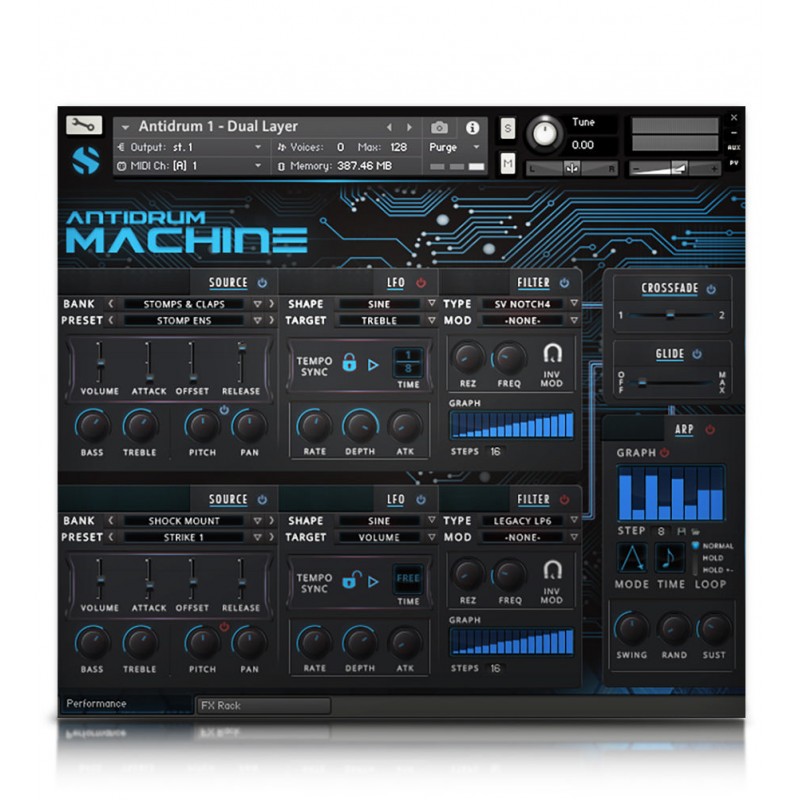
Task: Click the wrench settings icon
Action: pos(84,126)
